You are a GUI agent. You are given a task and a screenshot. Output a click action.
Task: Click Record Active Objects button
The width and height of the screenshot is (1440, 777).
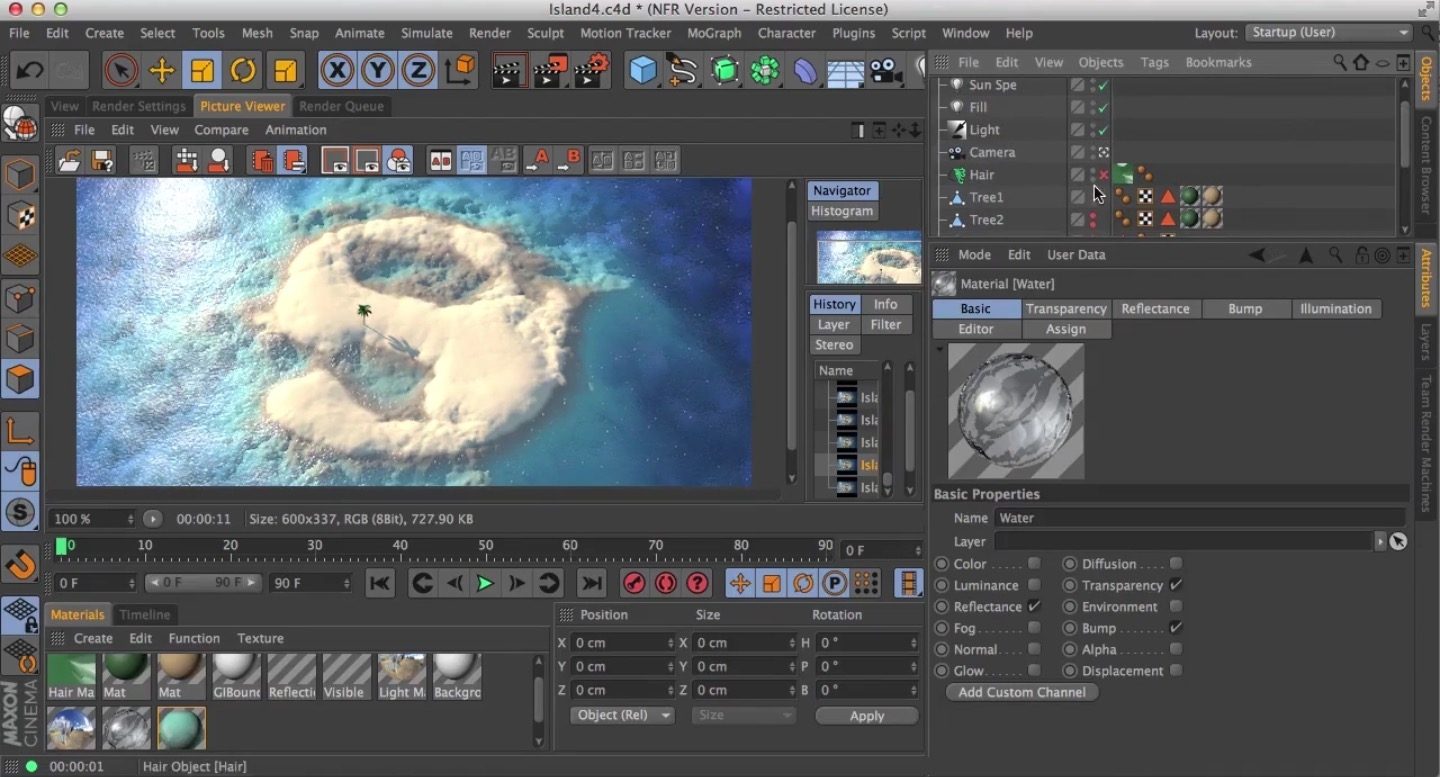pyautogui.click(x=634, y=583)
